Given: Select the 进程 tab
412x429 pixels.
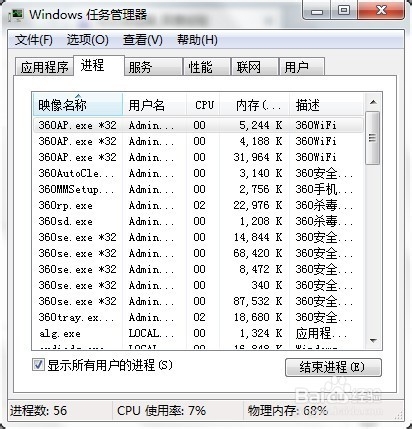Looking at the screenshot, I should coord(99,65).
